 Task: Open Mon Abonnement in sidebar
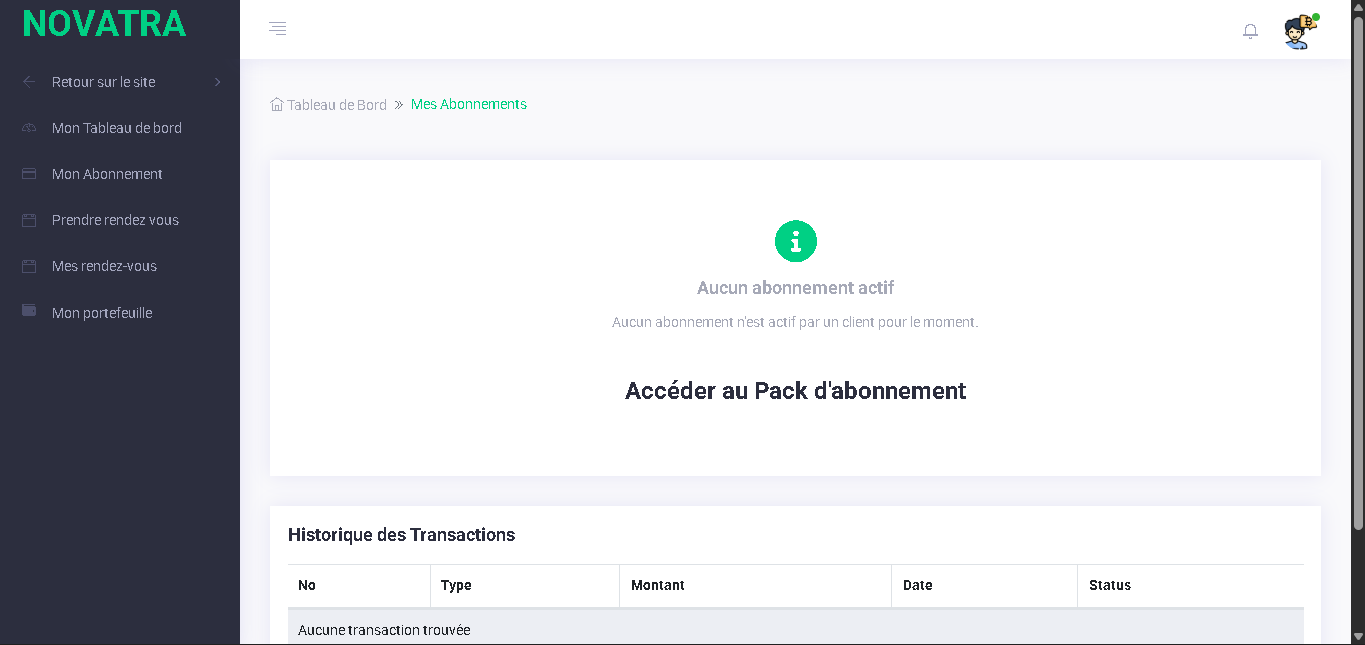click(107, 174)
